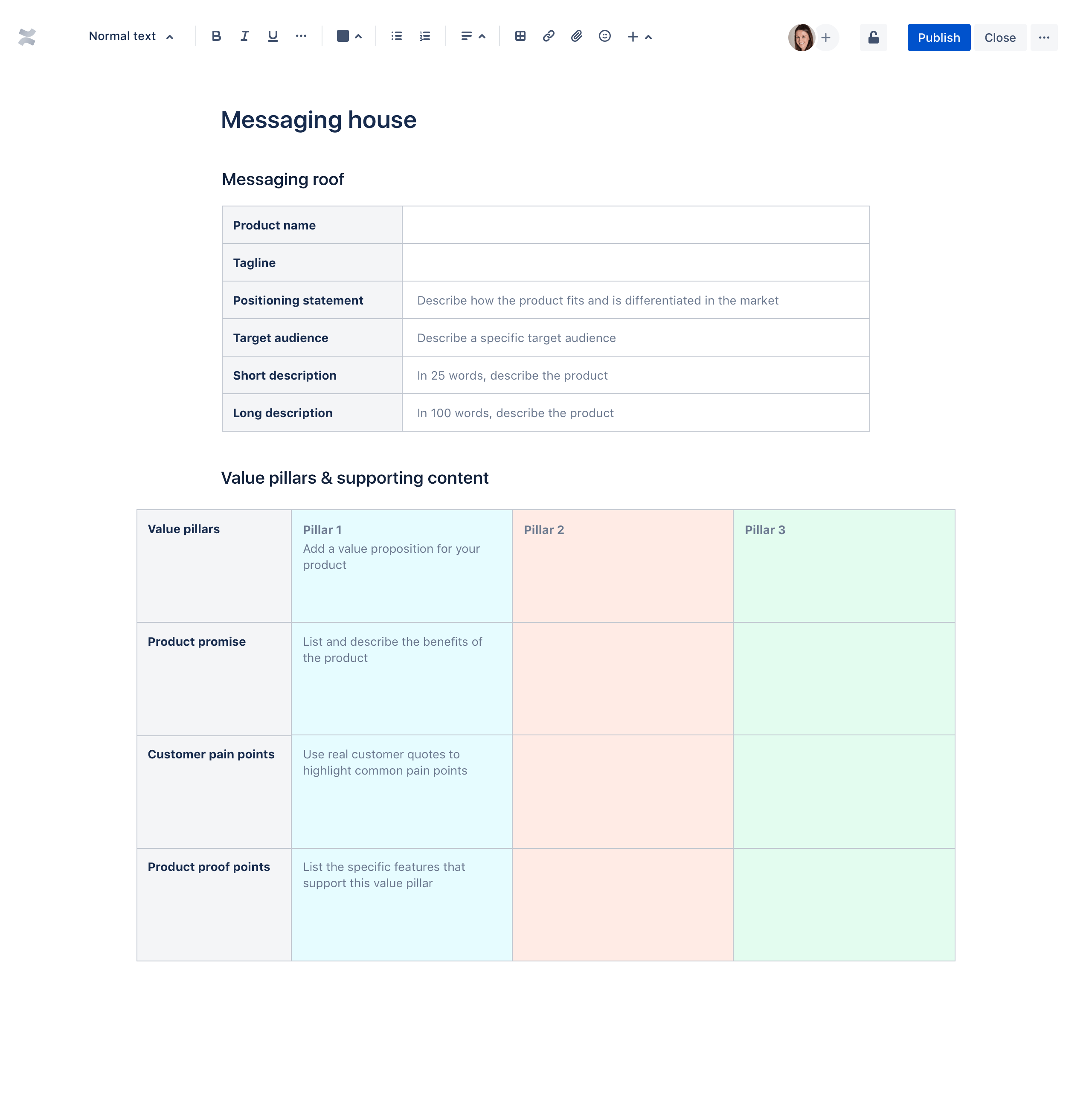The width and height of the screenshot is (1092, 1109).
Task: Insert a link
Action: (548, 36)
